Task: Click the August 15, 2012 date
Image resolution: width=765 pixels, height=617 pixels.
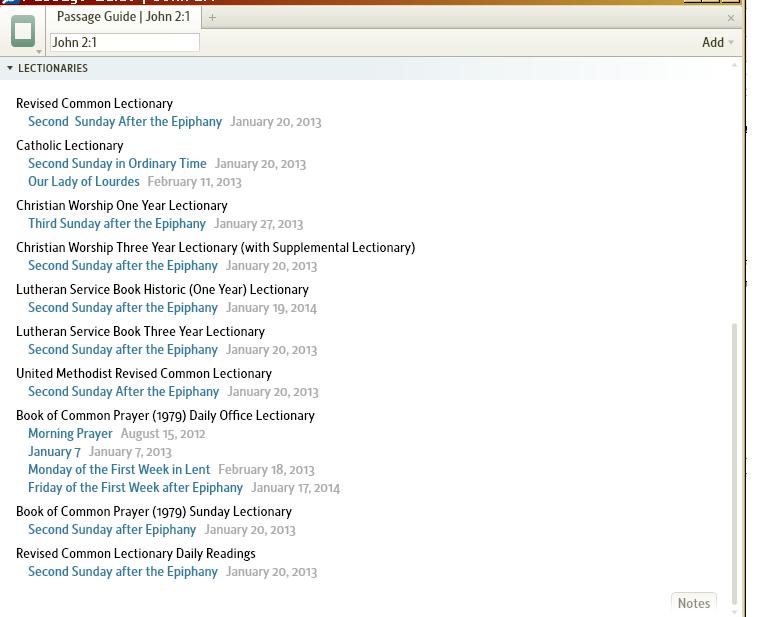Action: pyautogui.click(x=163, y=434)
